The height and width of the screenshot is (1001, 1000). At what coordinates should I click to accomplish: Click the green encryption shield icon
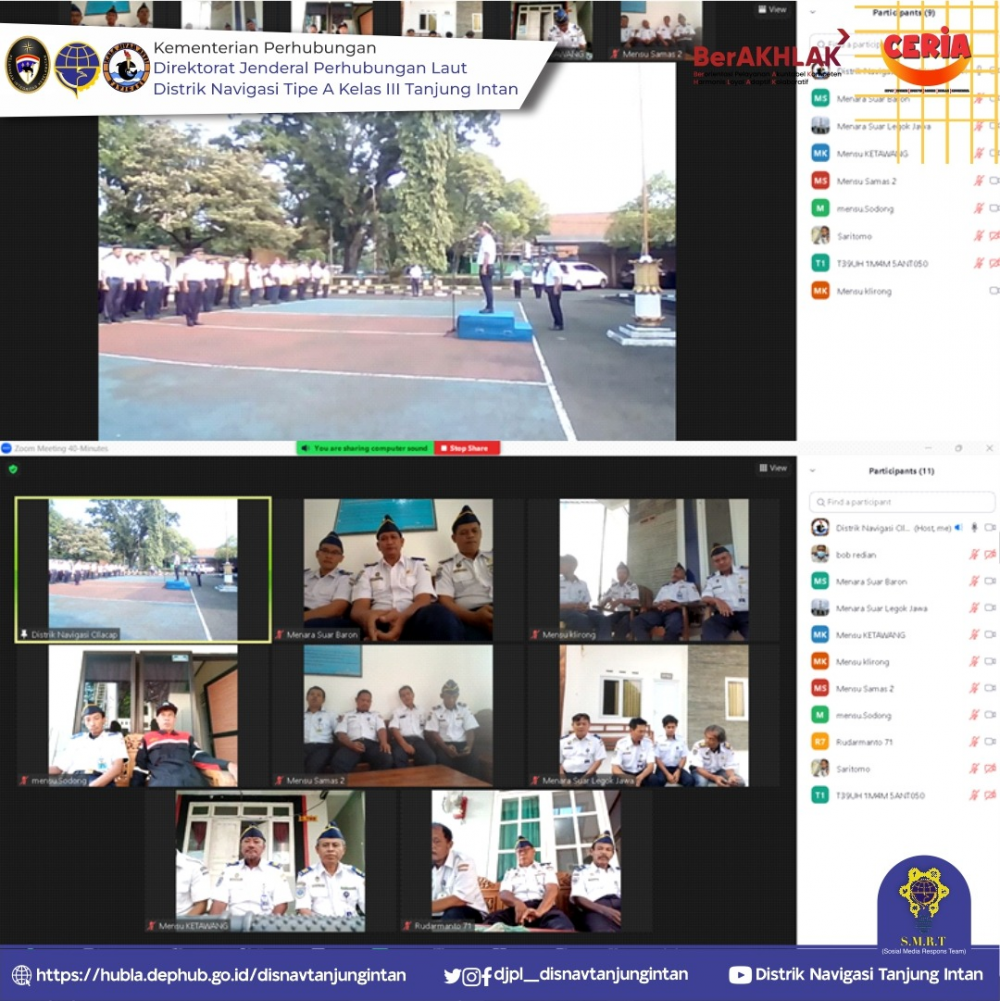[x=13, y=469]
